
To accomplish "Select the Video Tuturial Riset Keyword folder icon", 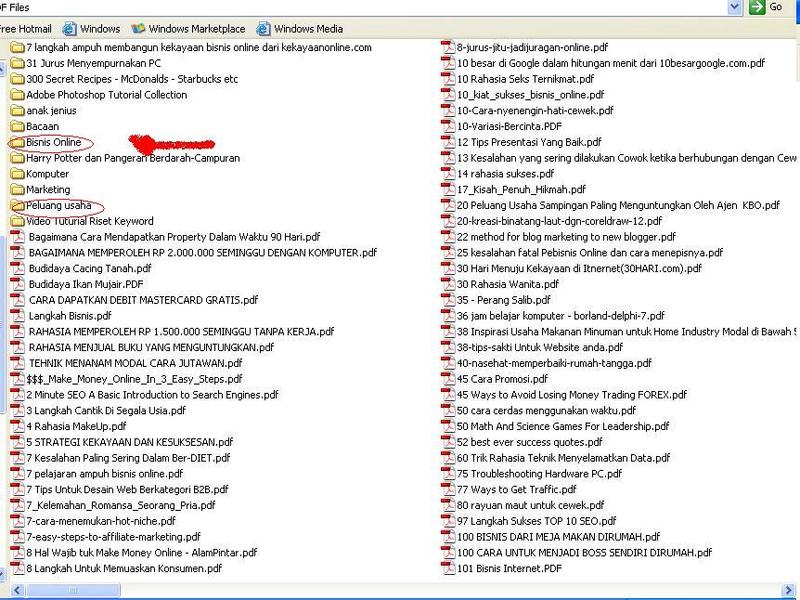I will point(18,221).
